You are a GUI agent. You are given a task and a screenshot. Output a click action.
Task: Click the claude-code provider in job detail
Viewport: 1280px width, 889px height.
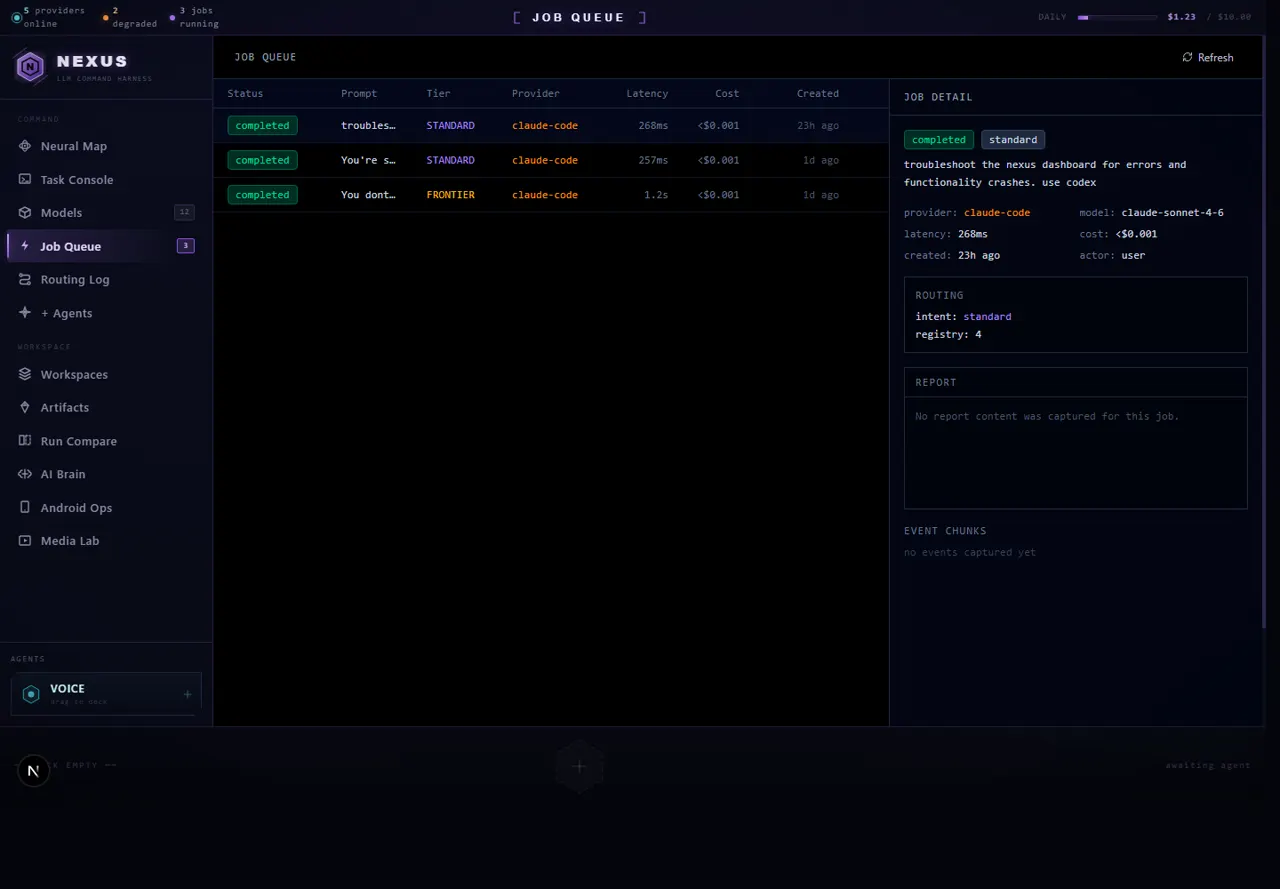click(997, 213)
